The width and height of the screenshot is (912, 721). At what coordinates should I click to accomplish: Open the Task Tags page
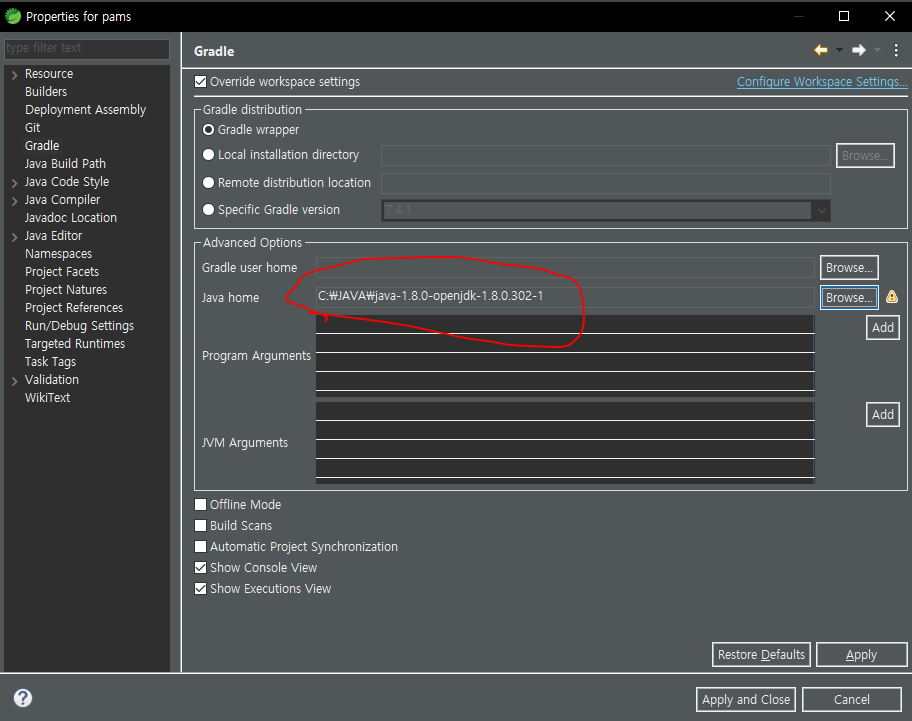click(x=50, y=362)
